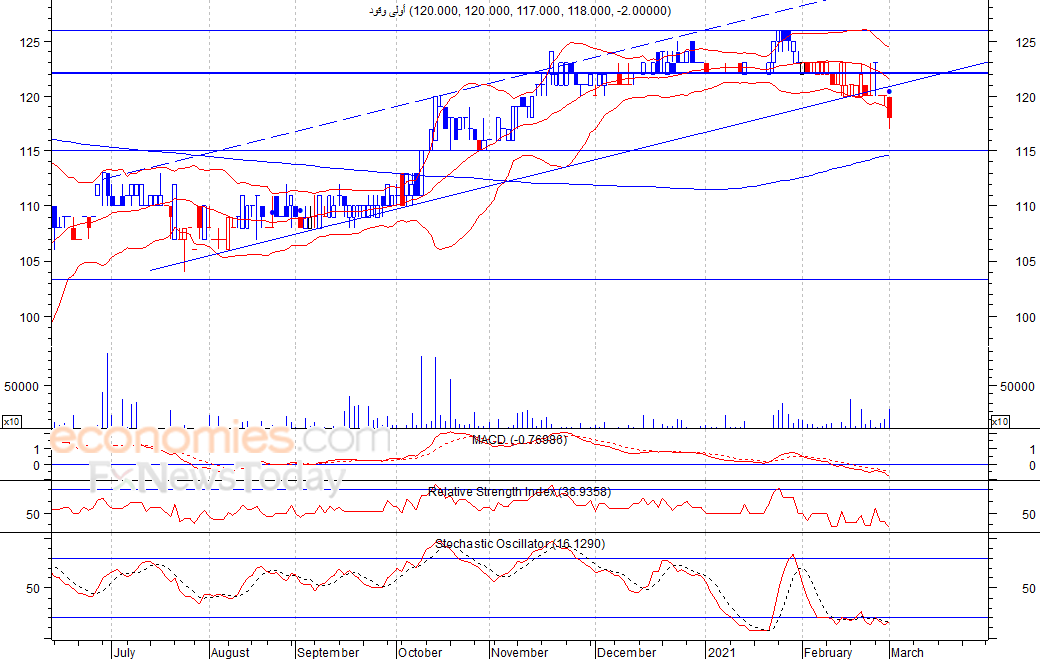Click the 50000 volume label on the left axis
Viewport: 1040px width, 659px height.
(21, 387)
